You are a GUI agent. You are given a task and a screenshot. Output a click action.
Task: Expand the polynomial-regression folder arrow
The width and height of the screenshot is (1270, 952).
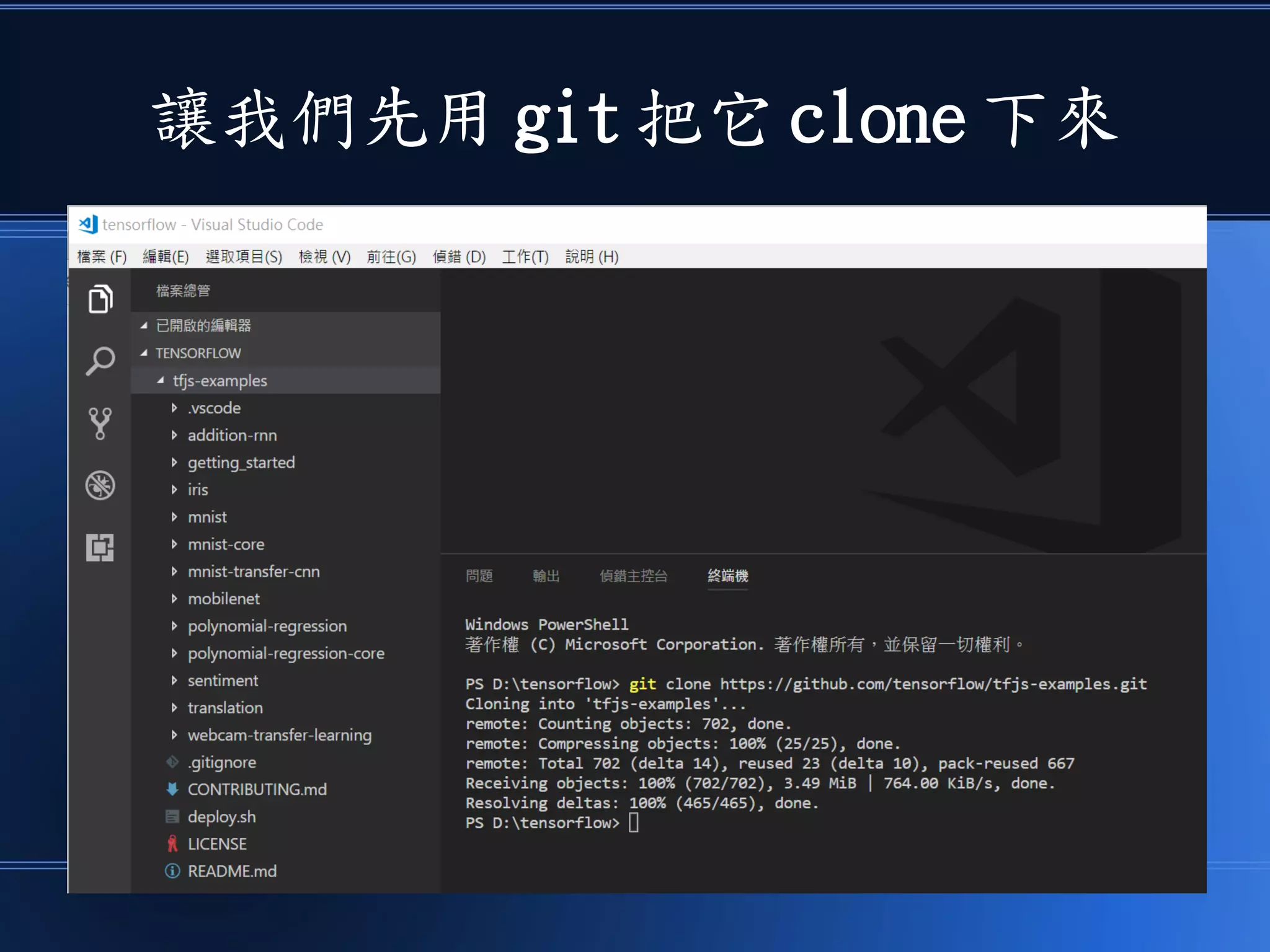[x=174, y=625]
